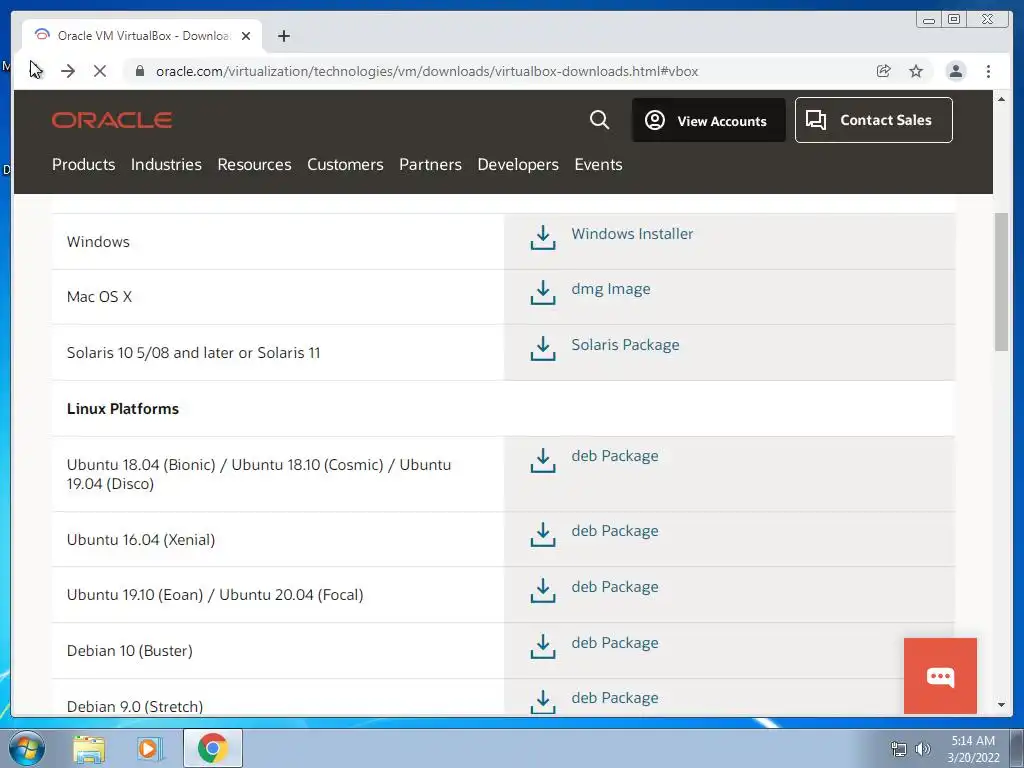Click deb Package link for Ubuntu 16.04 (Xenial)
The height and width of the screenshot is (768, 1024).
pos(615,531)
